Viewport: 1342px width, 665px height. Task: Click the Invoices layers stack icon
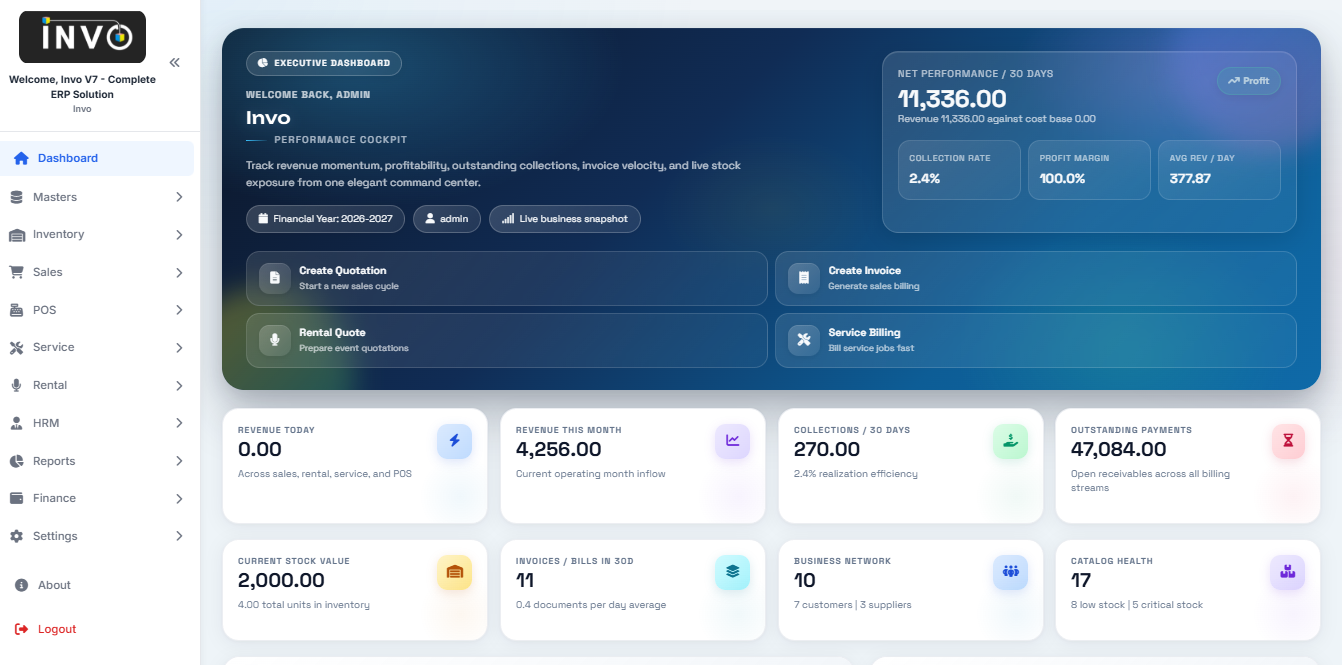click(732, 572)
